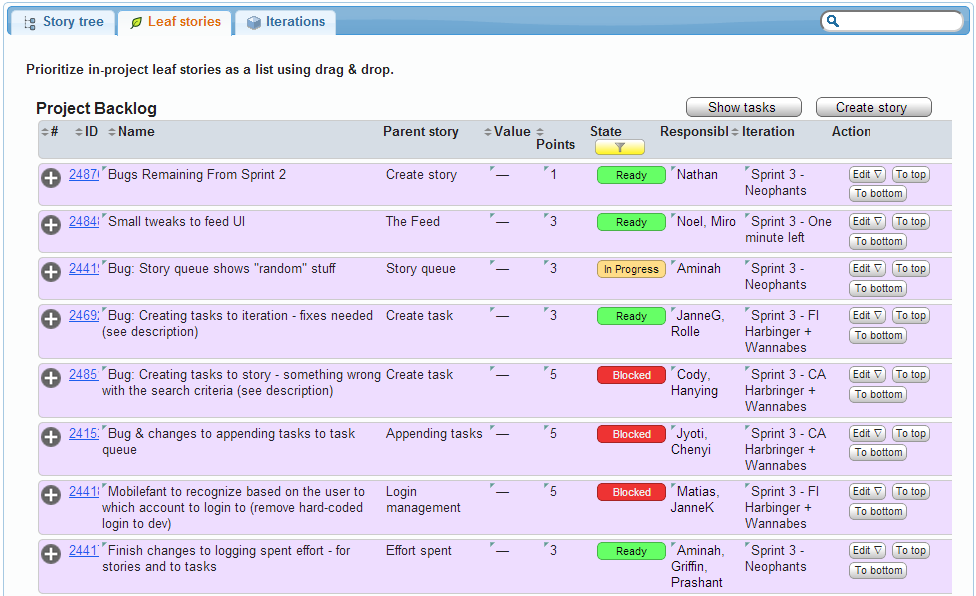The height and width of the screenshot is (596, 976).
Task: Open Edit dropdown for Finish changes logging story
Action: pos(867,550)
